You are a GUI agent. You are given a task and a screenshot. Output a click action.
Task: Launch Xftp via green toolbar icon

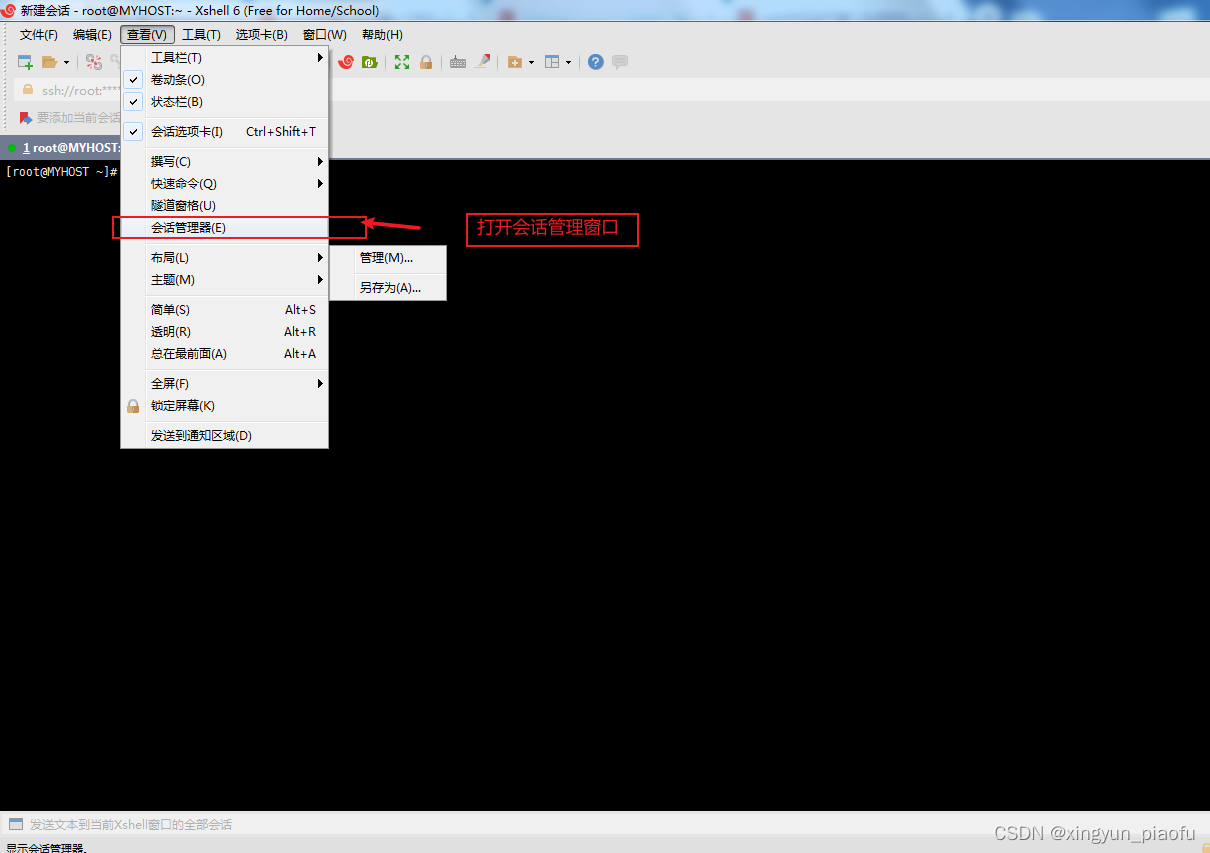[x=369, y=62]
